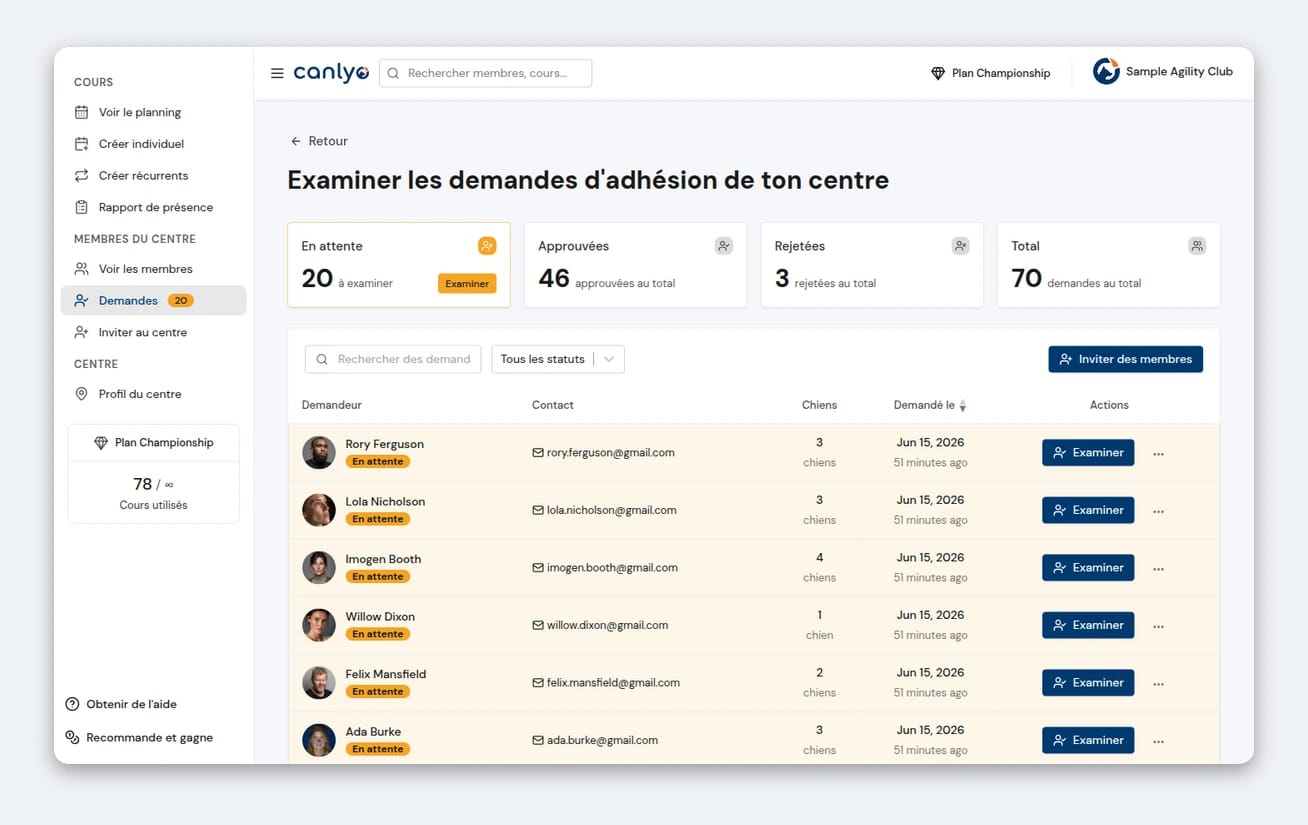Screen dimensions: 1308x825
Task: Click Rory Ferguson's avatar
Action: (319, 453)
